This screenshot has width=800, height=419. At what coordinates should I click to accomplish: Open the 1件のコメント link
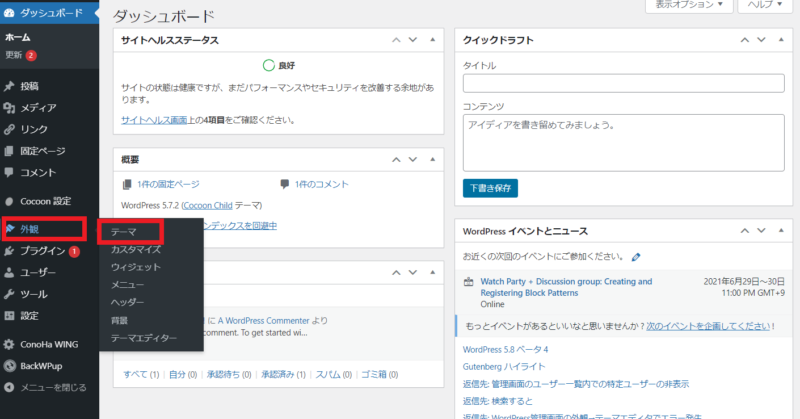point(321,184)
